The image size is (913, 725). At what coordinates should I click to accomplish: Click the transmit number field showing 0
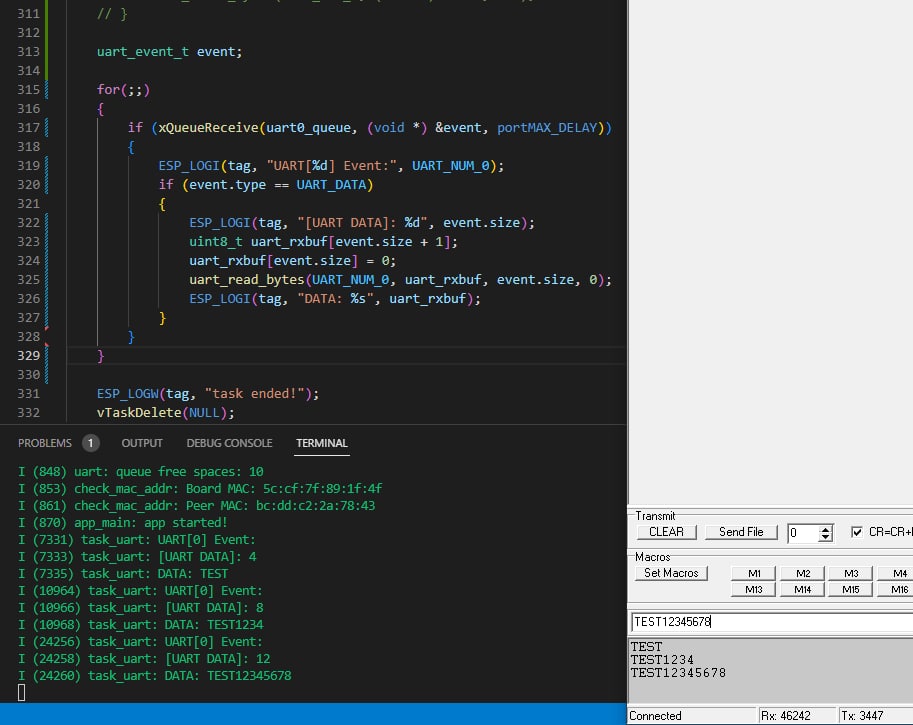[x=802, y=533]
